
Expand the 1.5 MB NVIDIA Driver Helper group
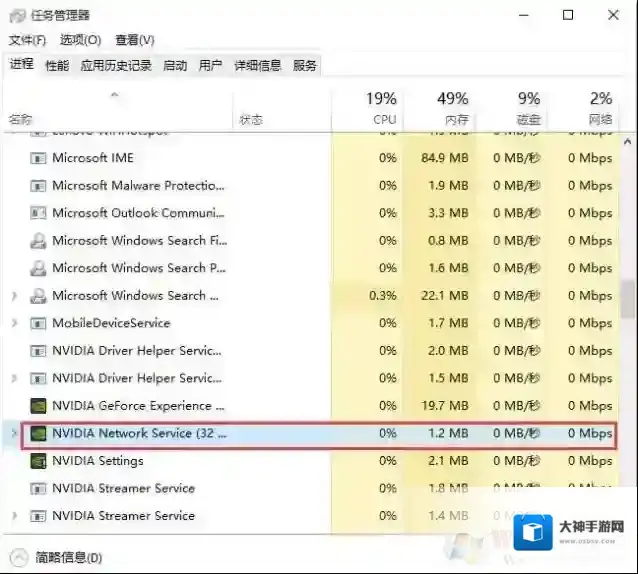14,378
